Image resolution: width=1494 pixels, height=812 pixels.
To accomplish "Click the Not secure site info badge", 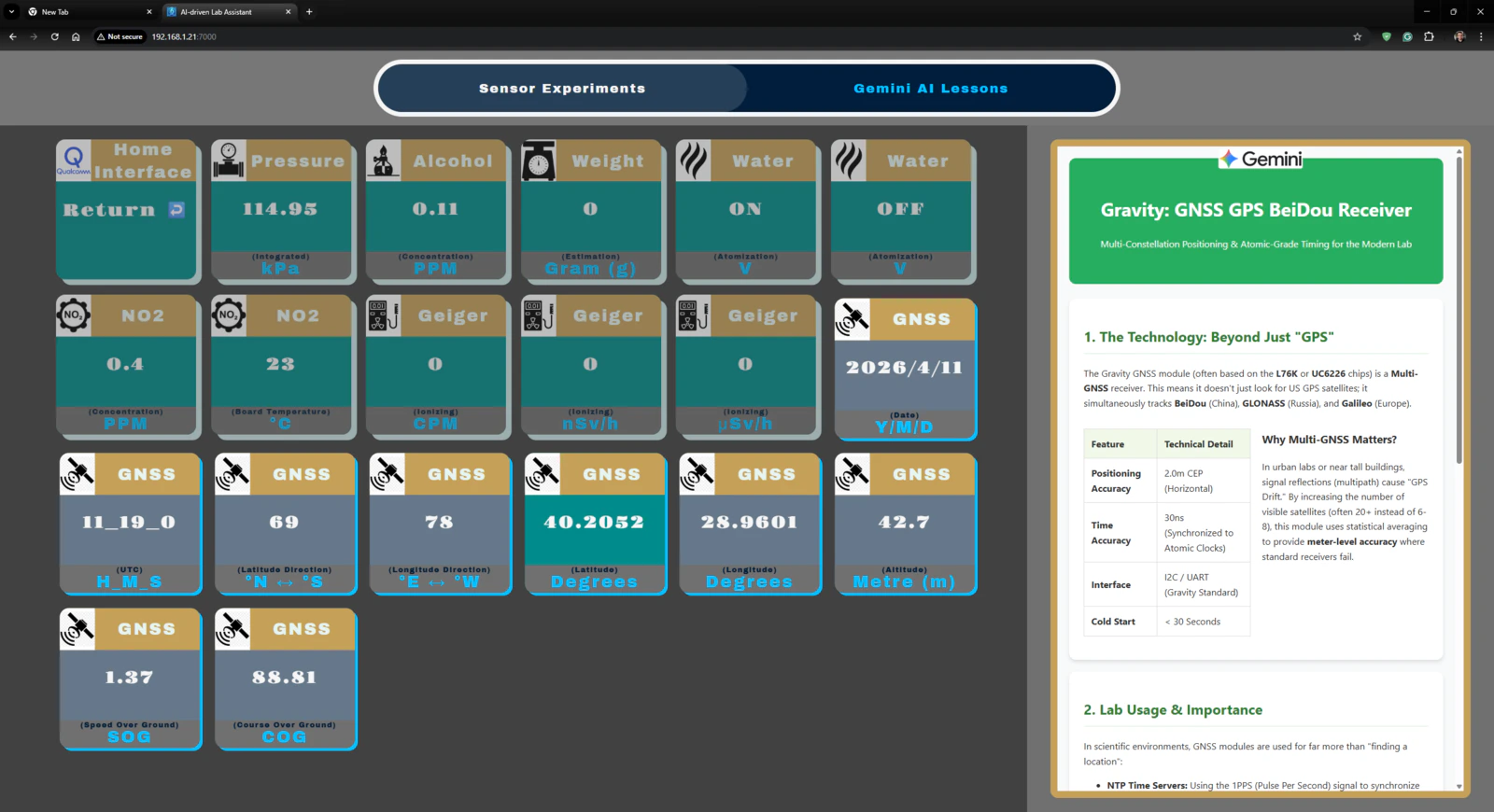I will pyautogui.click(x=120, y=37).
